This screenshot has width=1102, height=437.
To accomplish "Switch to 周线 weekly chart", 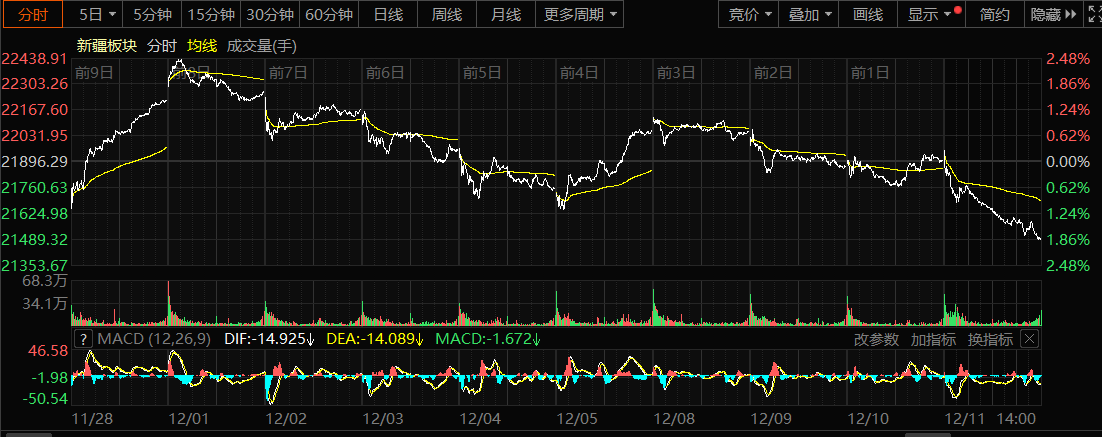I will tap(447, 14).
